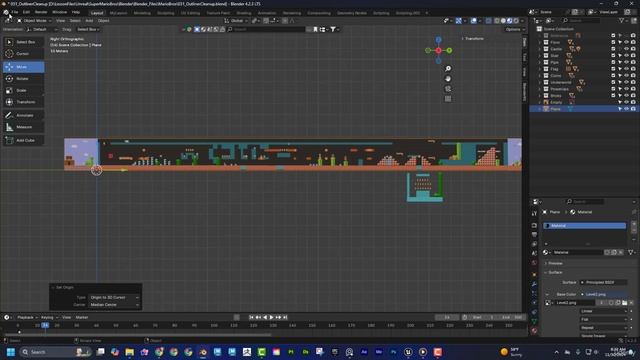Open the View Layer properties tab icon
The height and width of the screenshot is (360, 640).
click(534, 244)
